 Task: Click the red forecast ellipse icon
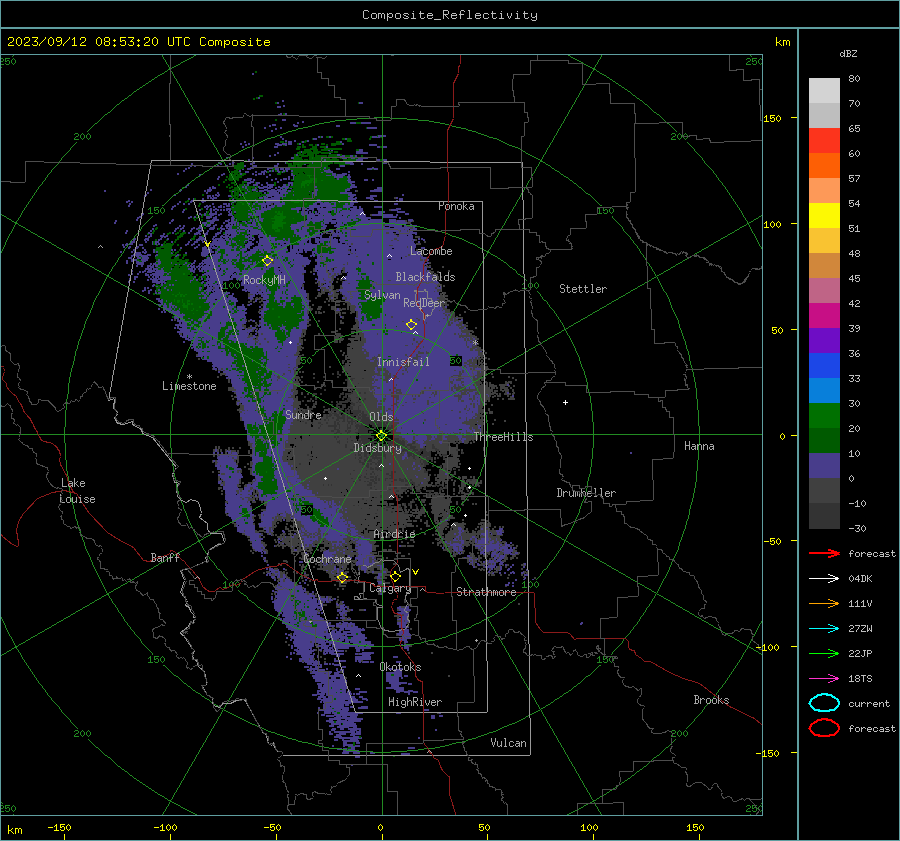click(x=824, y=728)
